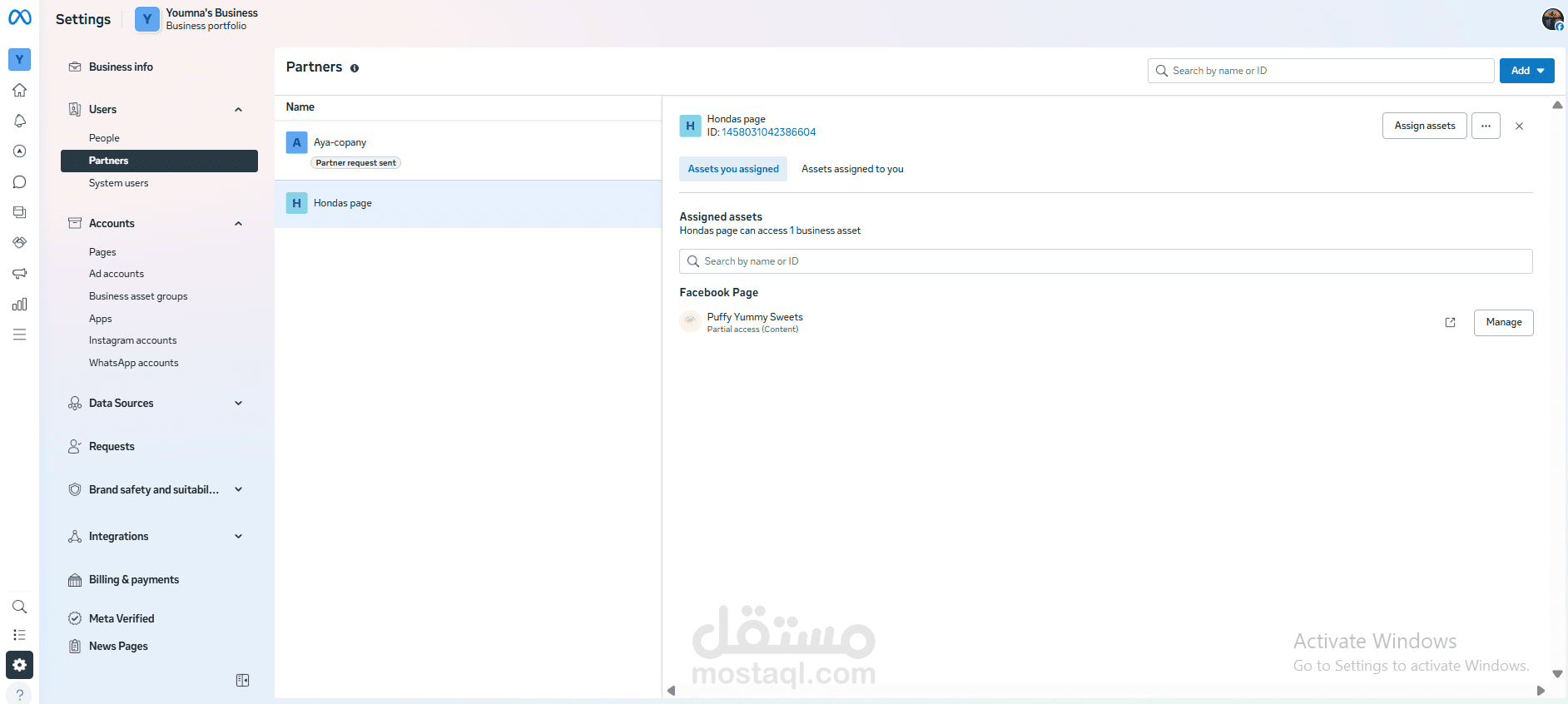The image size is (1568, 704).
Task: Collapse the Users section
Action: click(x=239, y=110)
